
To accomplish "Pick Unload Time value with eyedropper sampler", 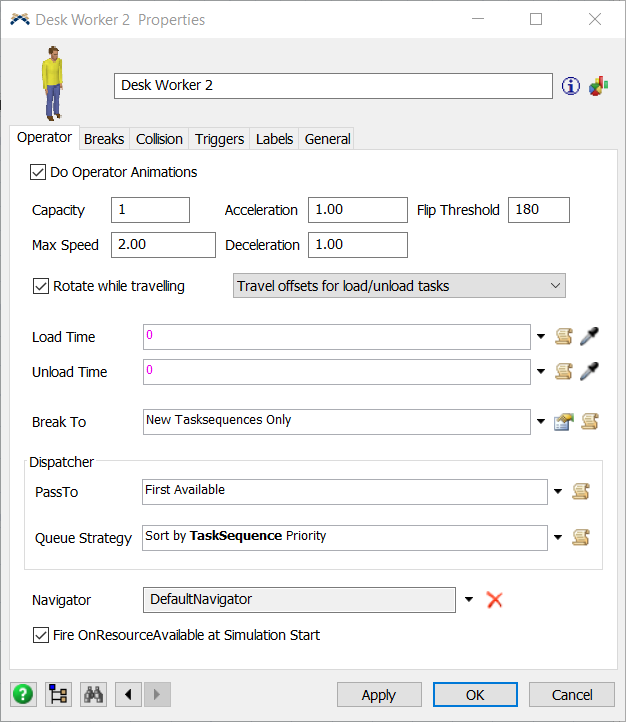I will 589,372.
